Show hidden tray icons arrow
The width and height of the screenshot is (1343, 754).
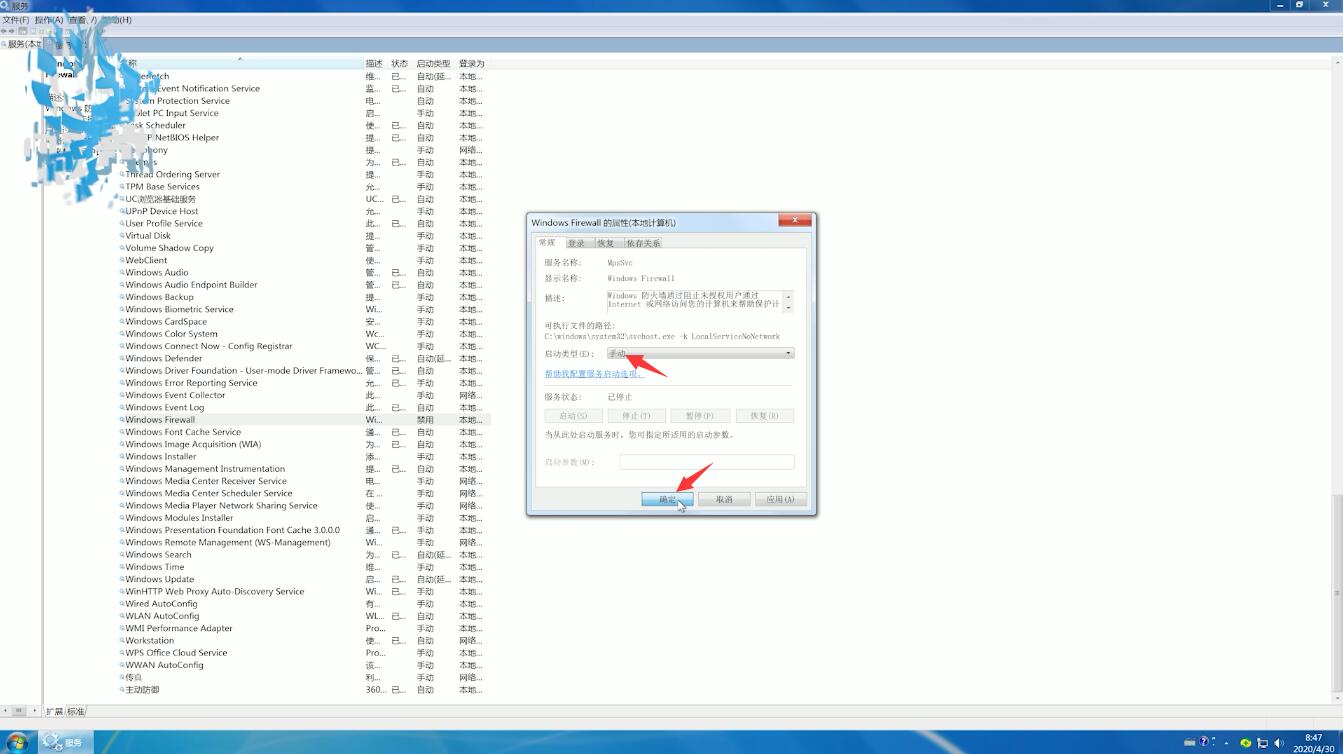click(x=1227, y=743)
